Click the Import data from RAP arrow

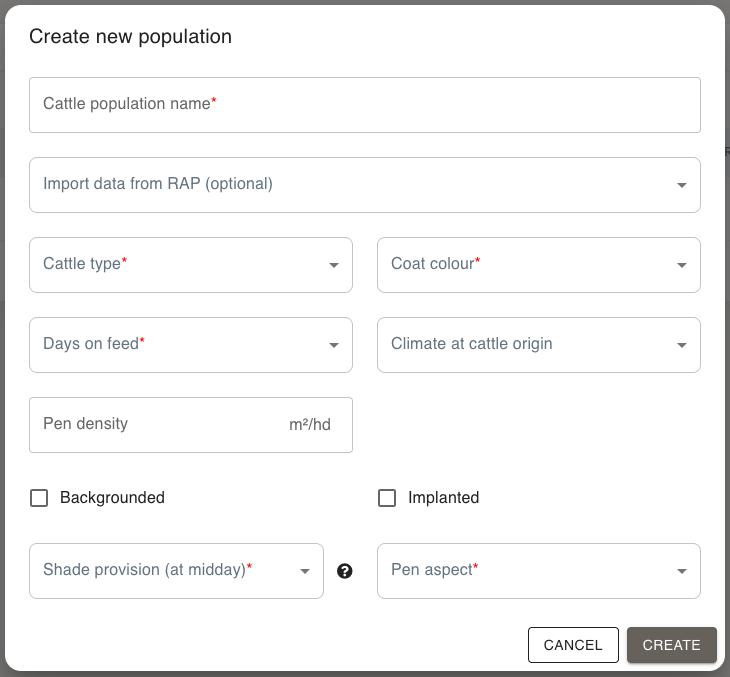pyautogui.click(x=681, y=185)
